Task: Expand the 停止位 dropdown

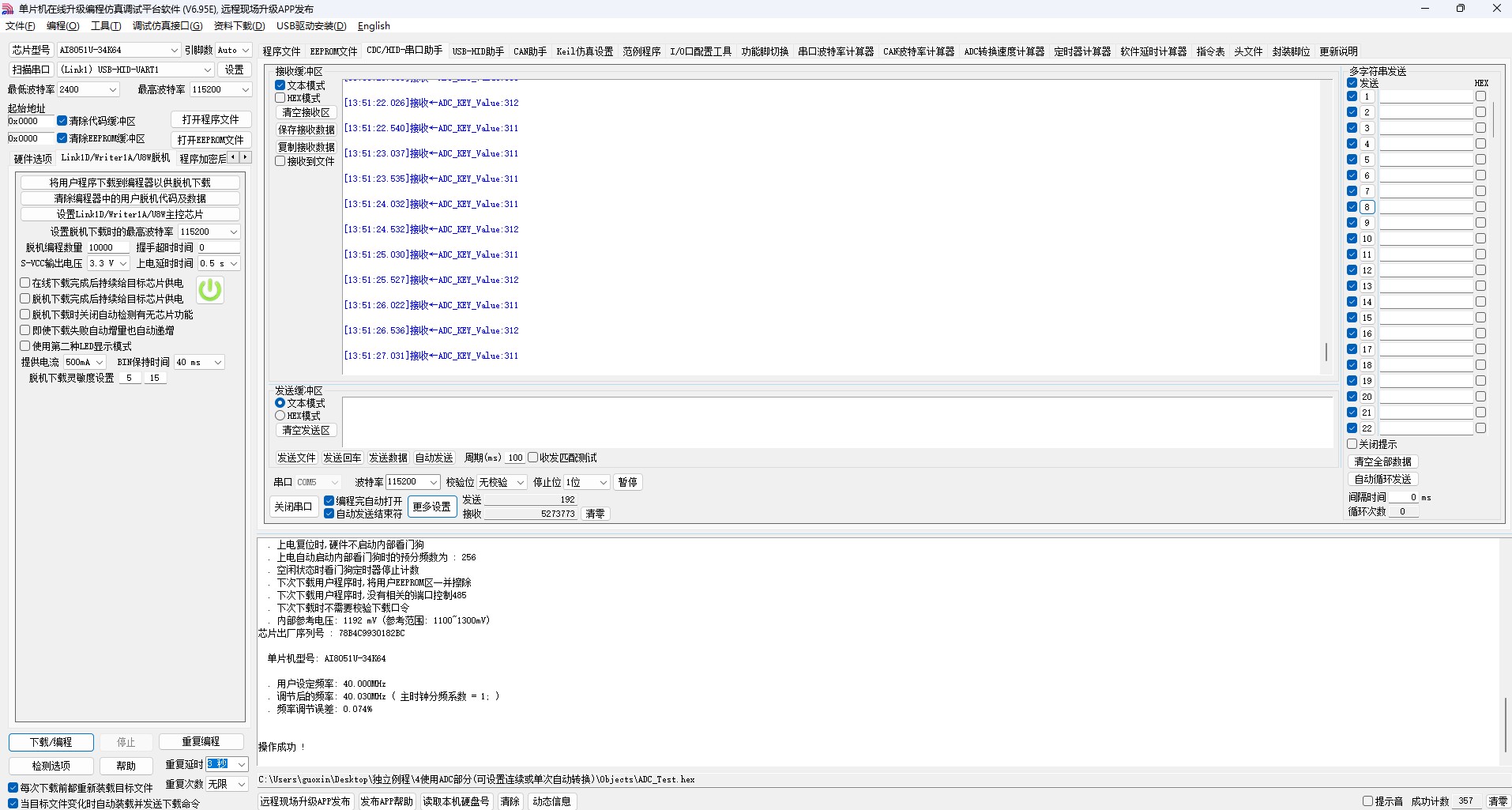Action: 587,482
